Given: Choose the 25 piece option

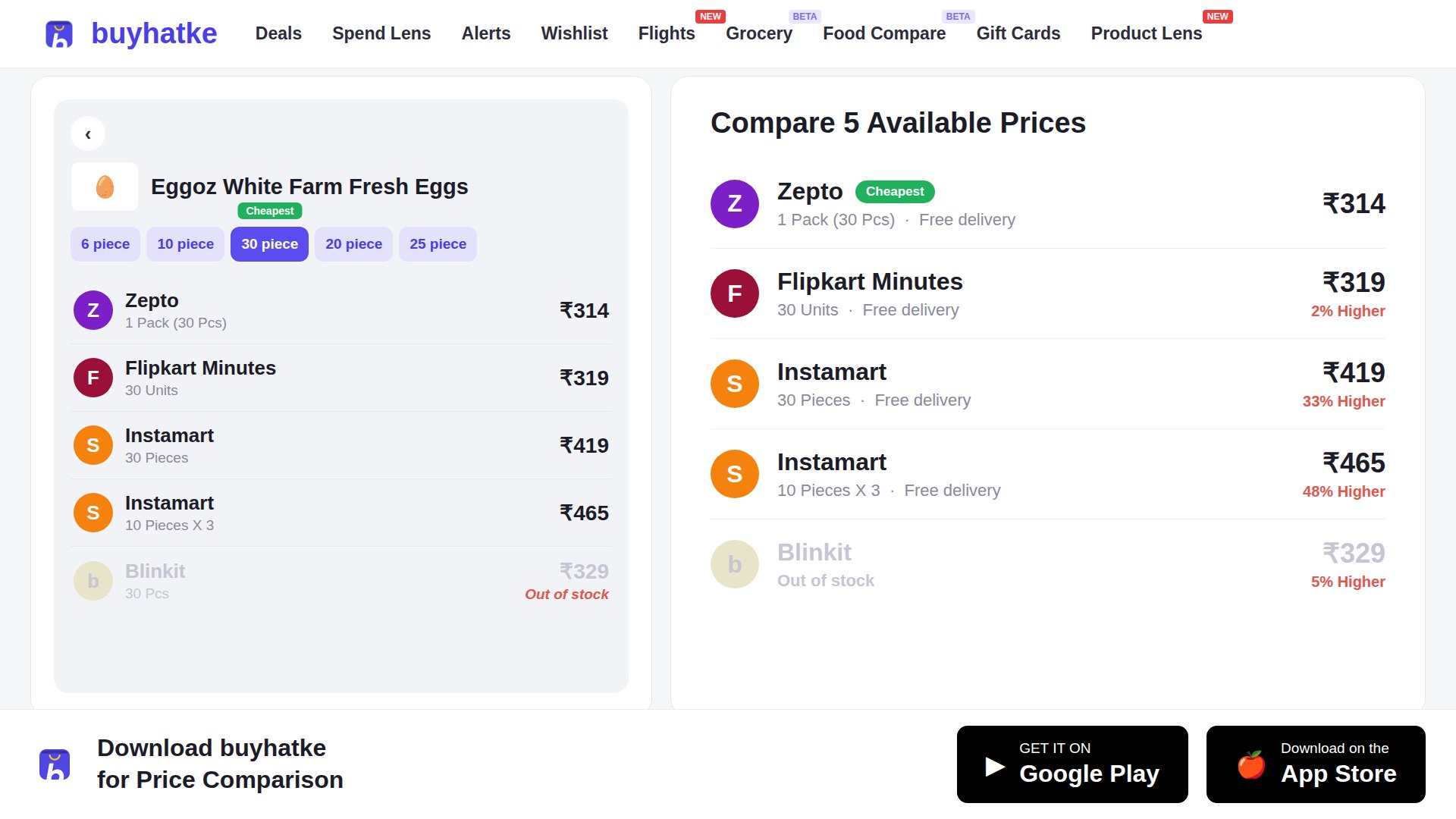Looking at the screenshot, I should click(x=438, y=244).
